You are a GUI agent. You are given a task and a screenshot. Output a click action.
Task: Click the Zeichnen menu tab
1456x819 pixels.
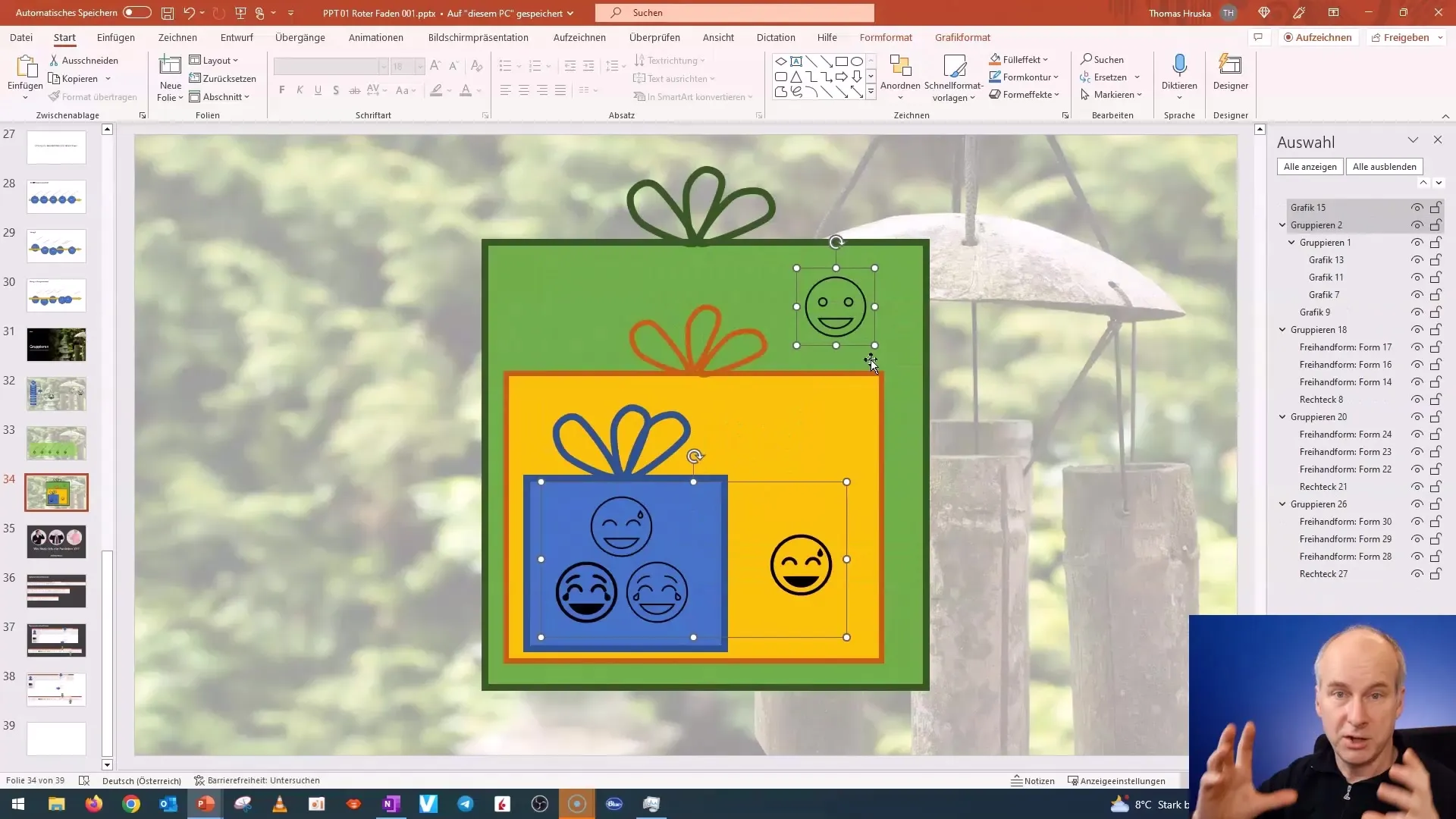[177, 37]
